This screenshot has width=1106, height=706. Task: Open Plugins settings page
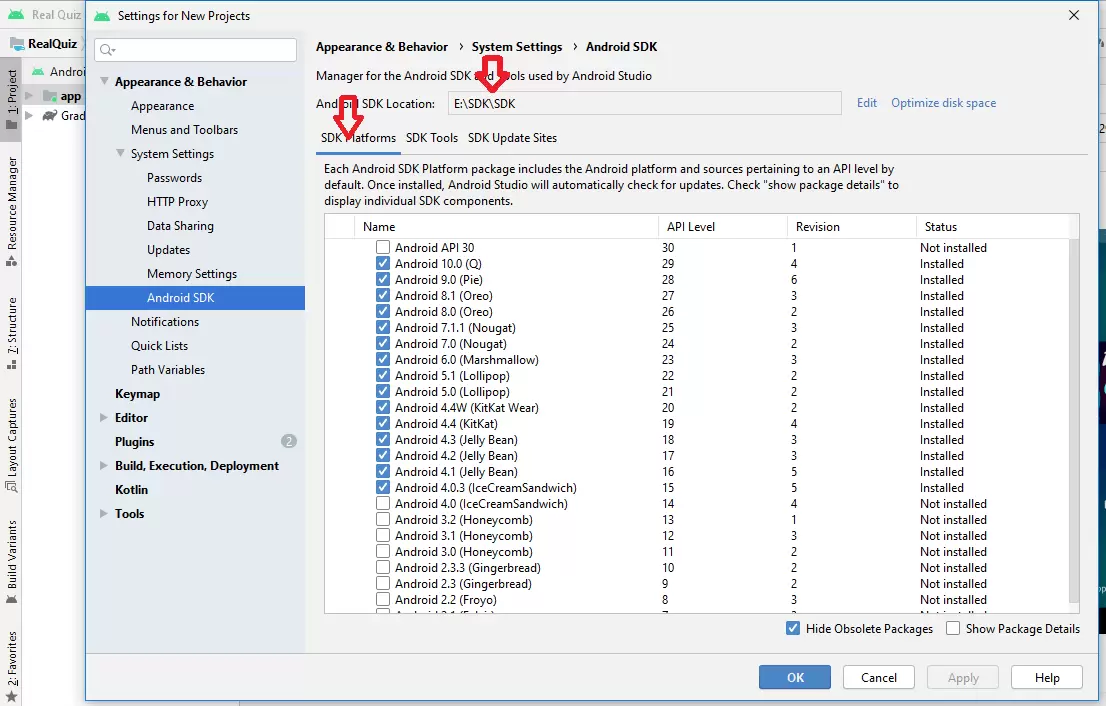click(135, 442)
